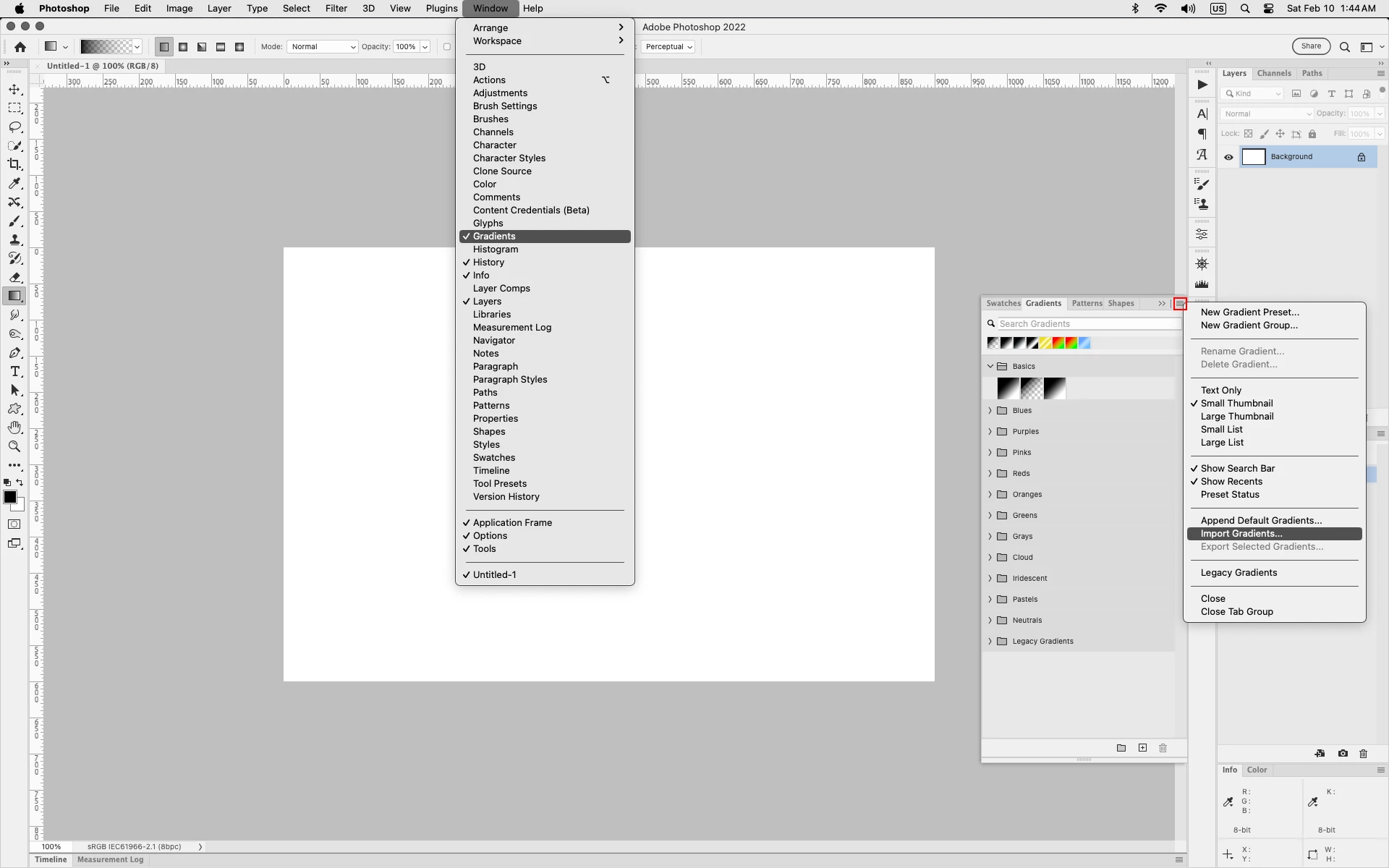
Task: Click the Share button
Action: [x=1310, y=46]
